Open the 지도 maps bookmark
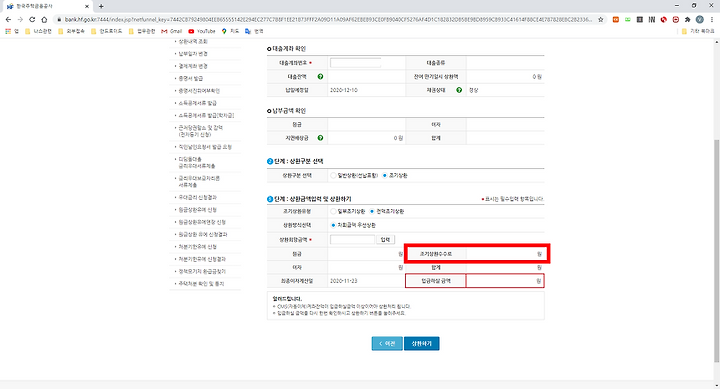This screenshot has height=389, width=720. (x=231, y=31)
